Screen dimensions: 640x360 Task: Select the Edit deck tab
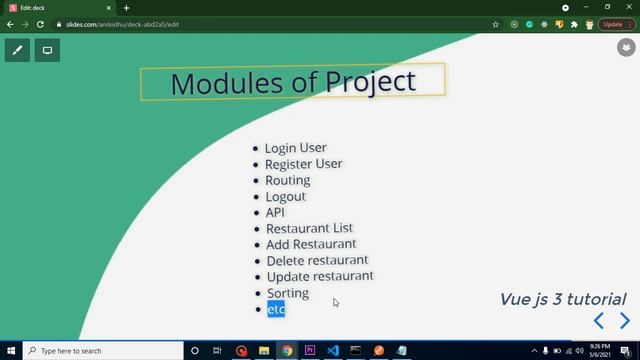pos(58,8)
